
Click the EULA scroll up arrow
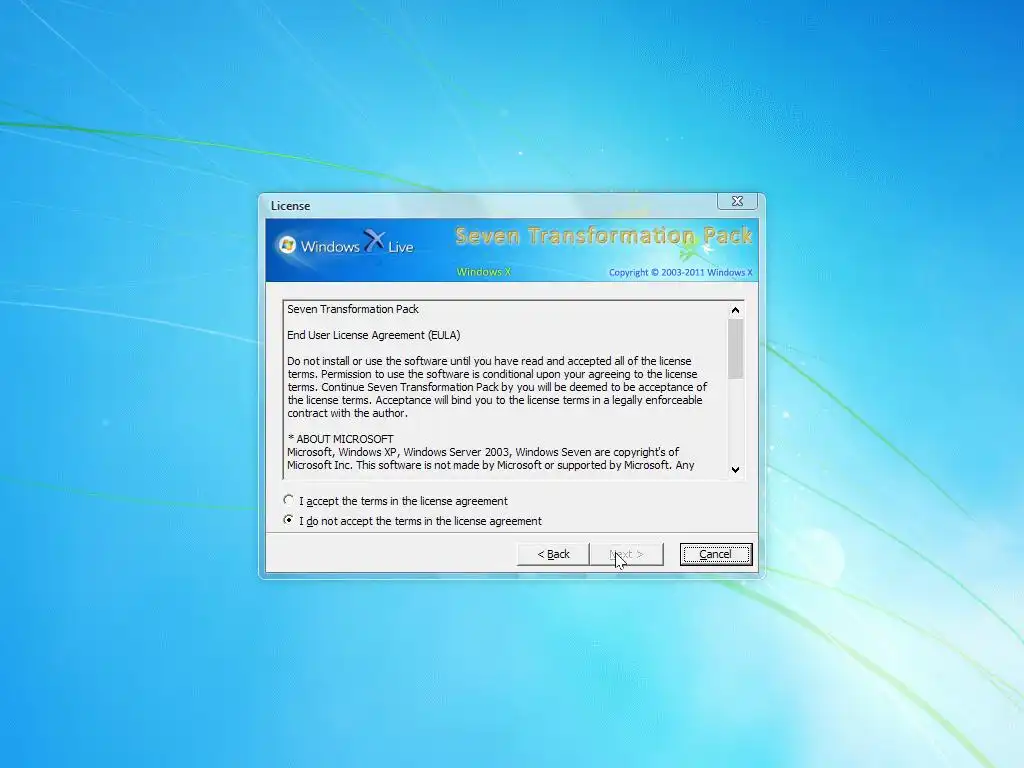tap(735, 310)
